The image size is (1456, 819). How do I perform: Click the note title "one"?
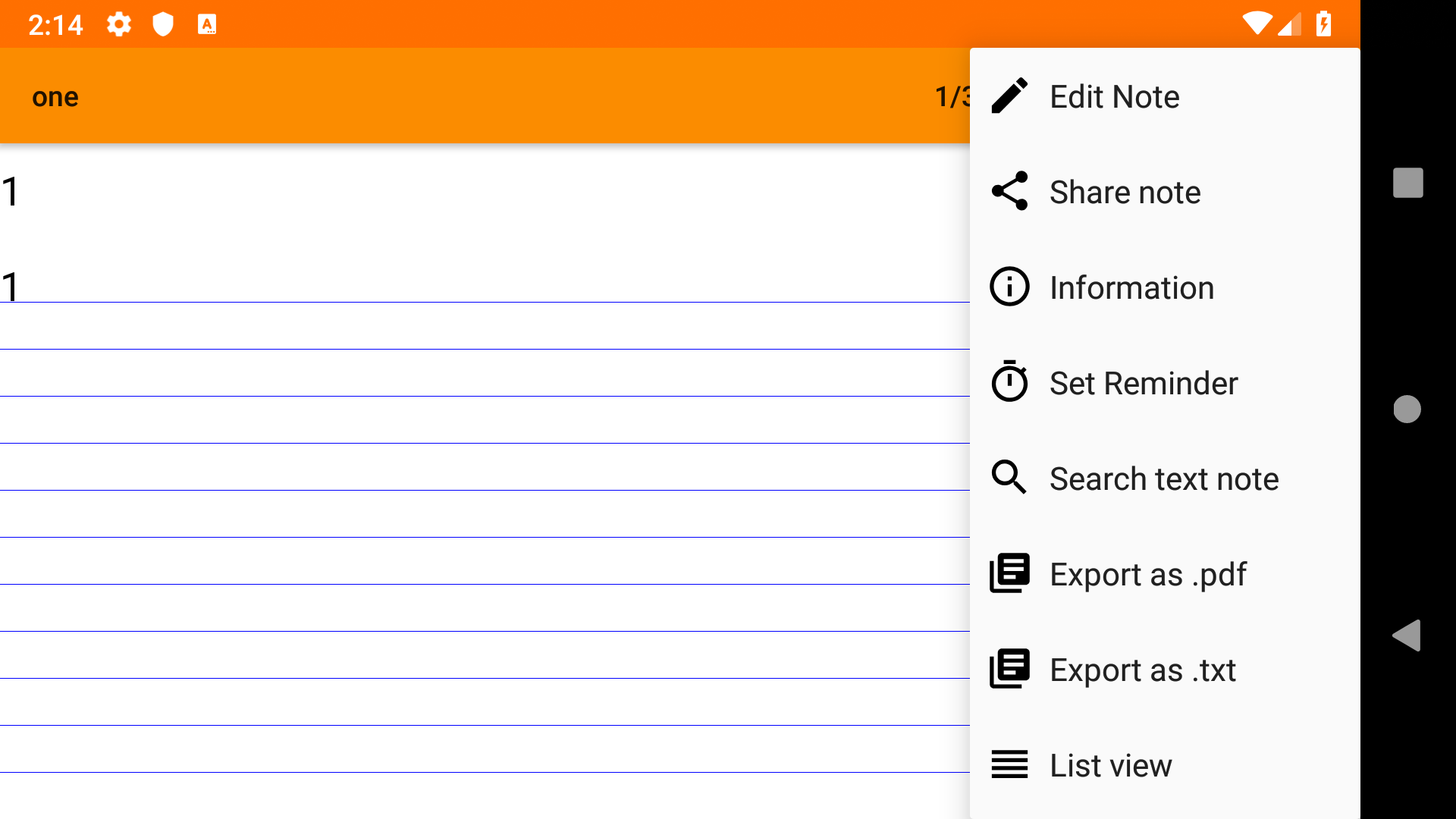[55, 96]
